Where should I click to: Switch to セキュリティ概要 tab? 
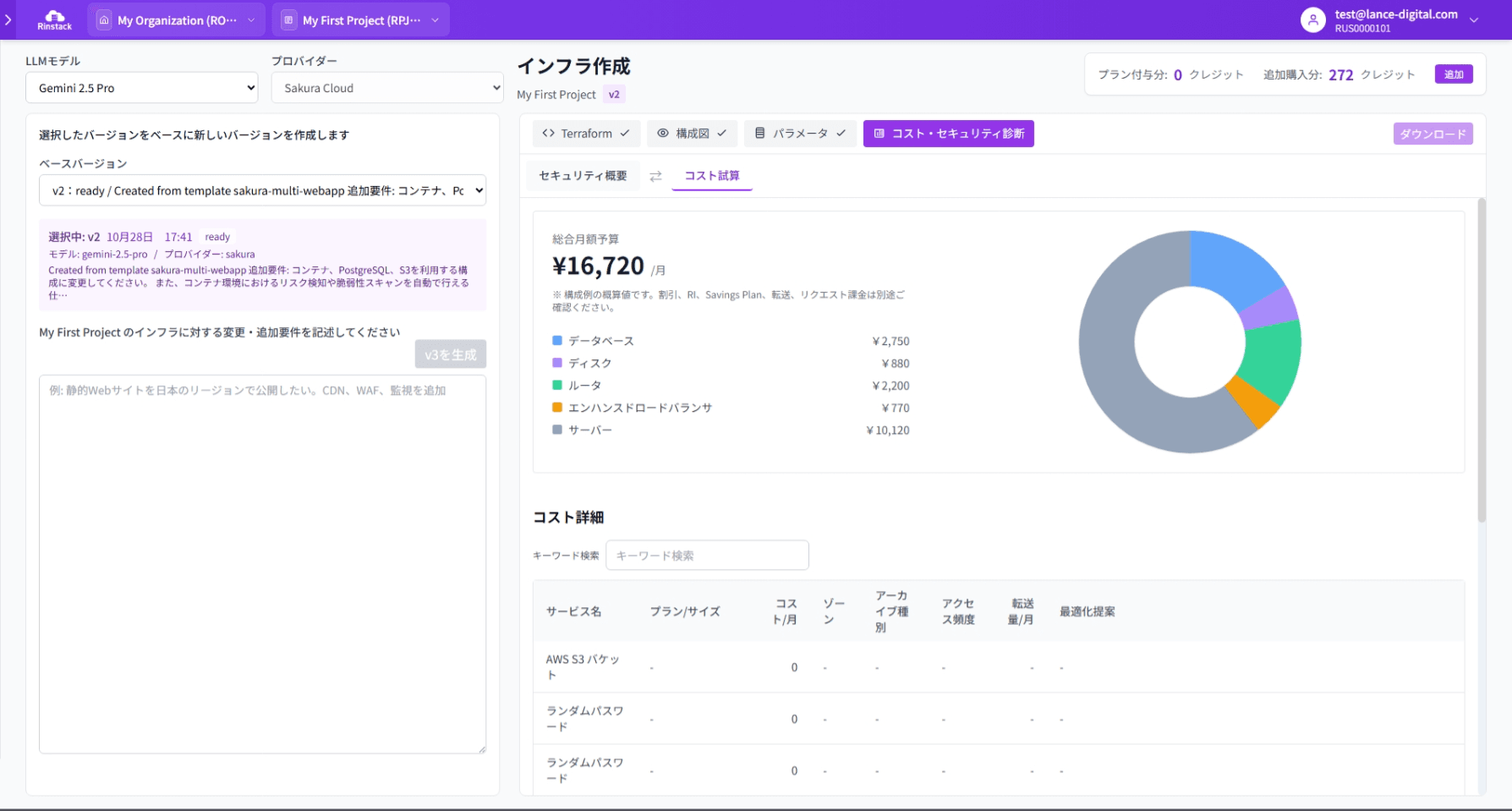point(583,176)
